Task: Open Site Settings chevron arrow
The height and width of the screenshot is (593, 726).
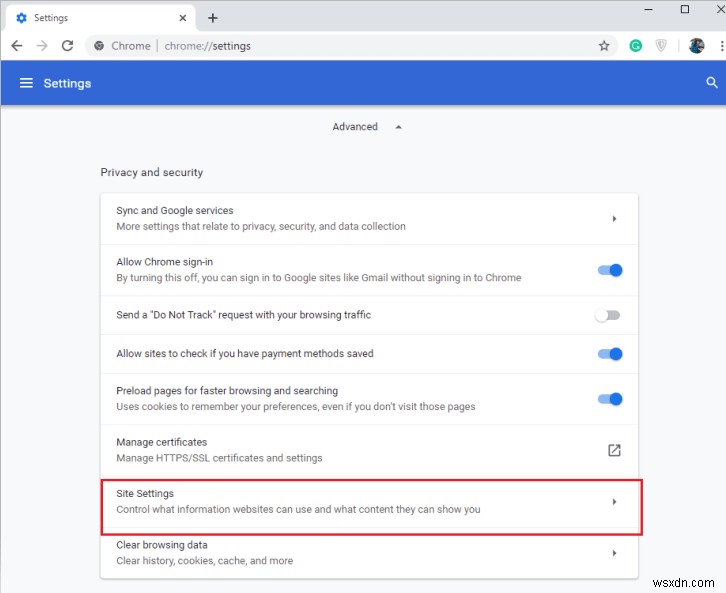Action: pos(614,502)
